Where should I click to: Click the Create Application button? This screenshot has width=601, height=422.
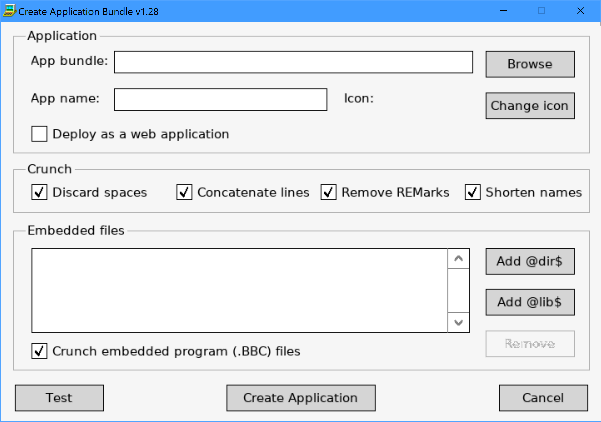[301, 398]
